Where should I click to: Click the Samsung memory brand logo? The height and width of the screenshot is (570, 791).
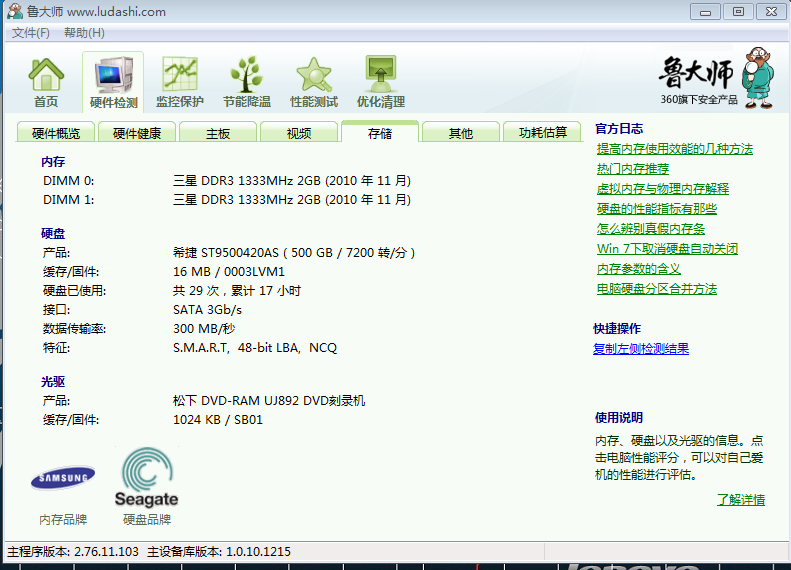tap(63, 479)
